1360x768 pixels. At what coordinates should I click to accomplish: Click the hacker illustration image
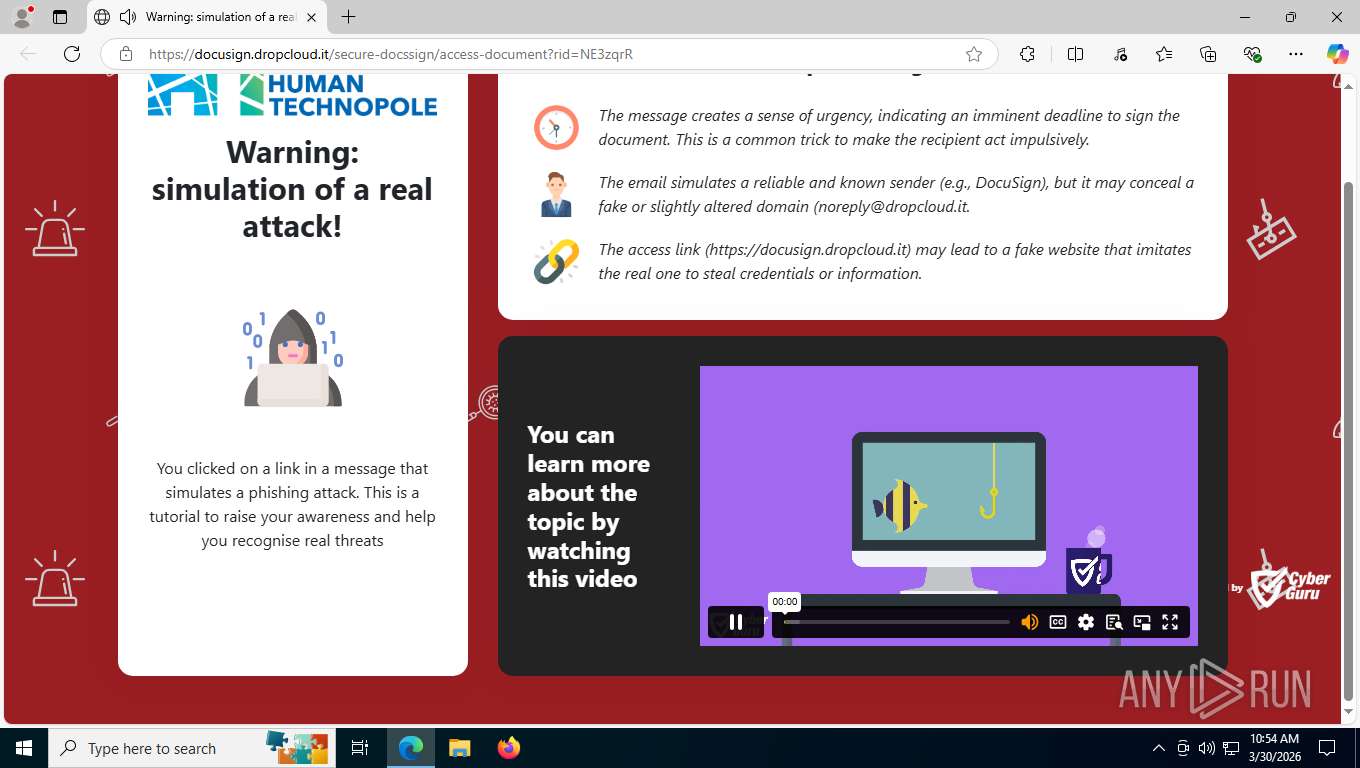click(x=293, y=358)
